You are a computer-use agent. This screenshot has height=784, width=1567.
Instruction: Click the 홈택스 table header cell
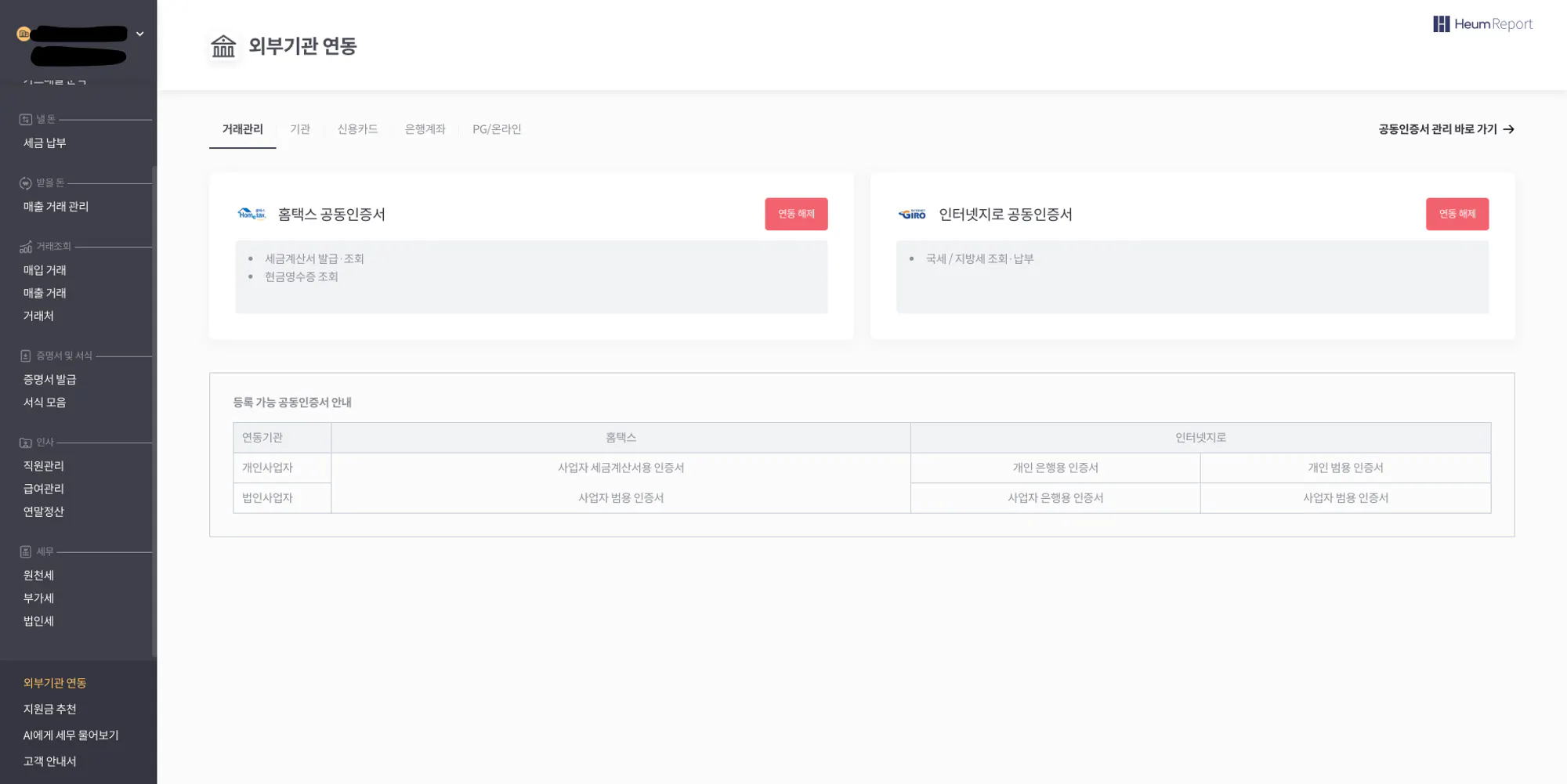[621, 438]
